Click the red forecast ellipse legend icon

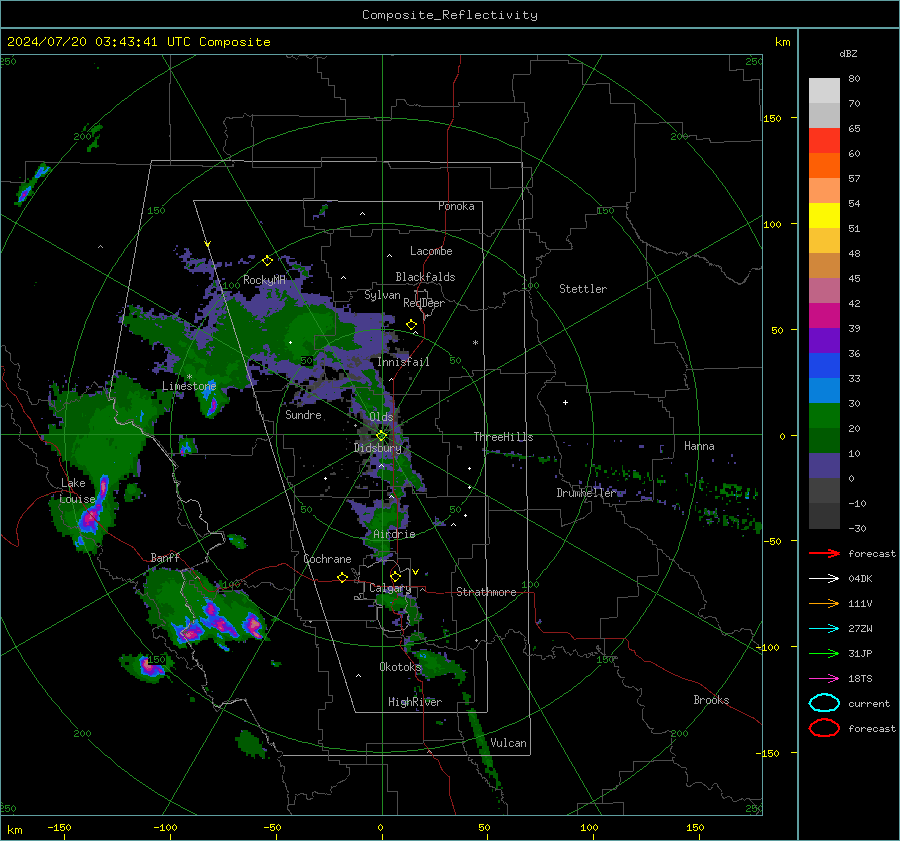824,728
